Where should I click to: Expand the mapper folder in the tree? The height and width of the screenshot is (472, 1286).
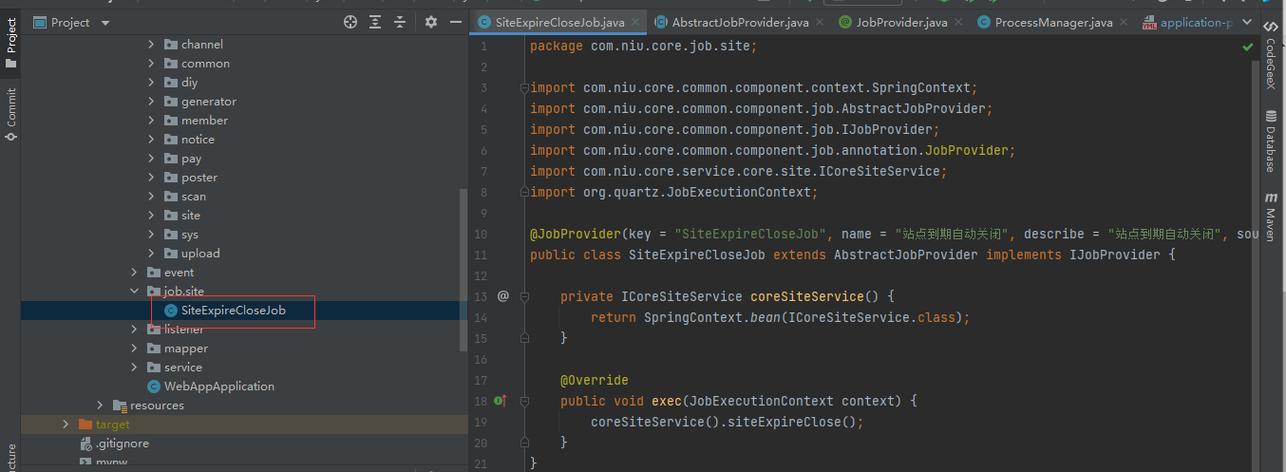[135, 348]
